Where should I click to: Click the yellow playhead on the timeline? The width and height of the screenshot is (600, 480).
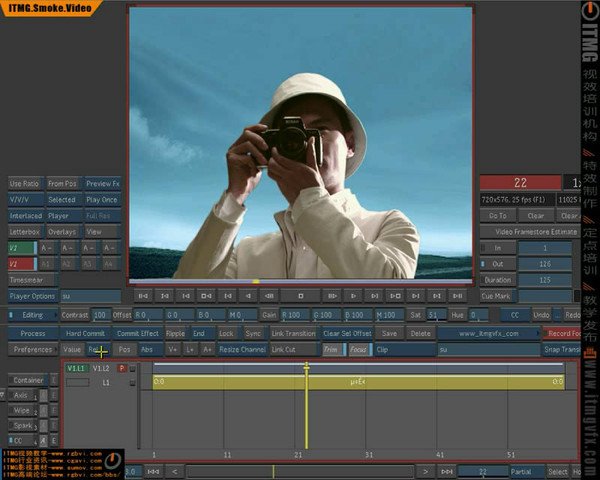click(307, 369)
